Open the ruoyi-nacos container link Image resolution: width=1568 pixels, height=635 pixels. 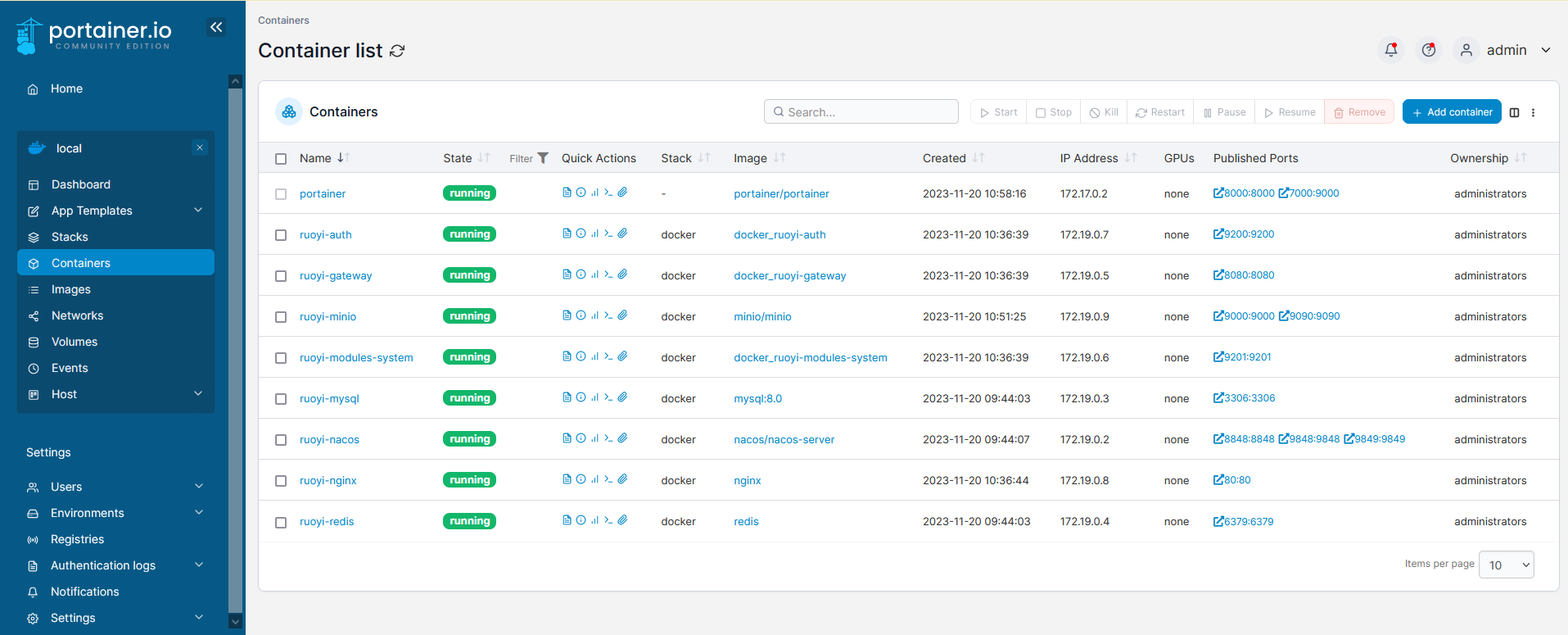click(x=329, y=439)
